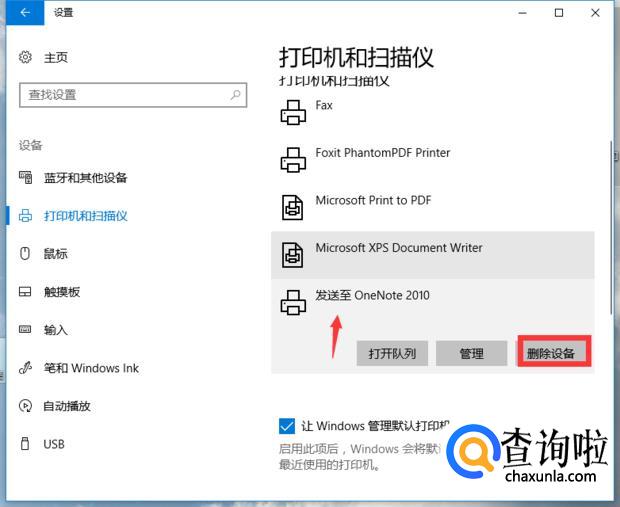This screenshot has height=507, width=620.
Task: Open the Pen and Windows Ink settings
Action: (x=90, y=368)
